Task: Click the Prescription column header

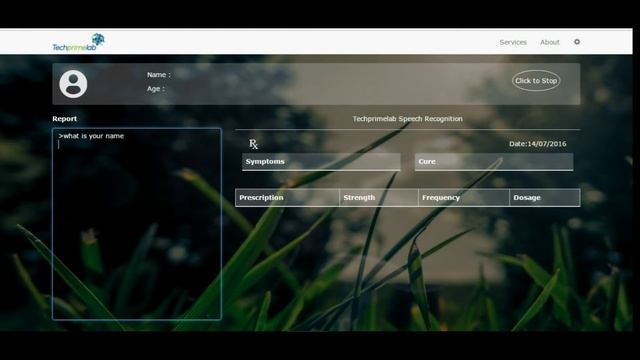Action: [287, 198]
